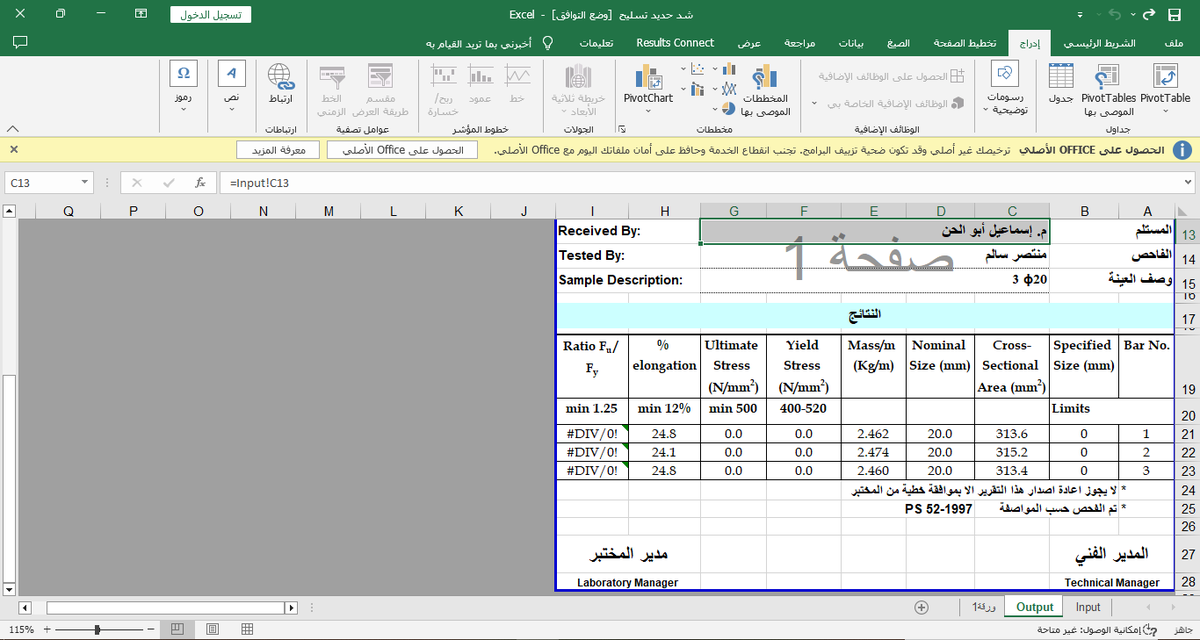Open the Symbols (رموز) group menu
1200x640 pixels.
[183, 88]
